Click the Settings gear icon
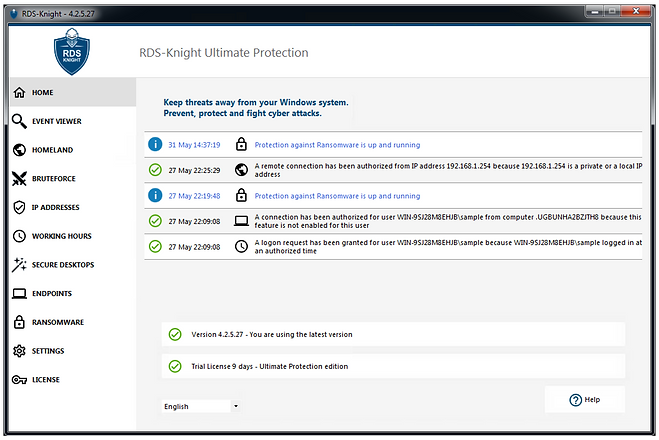Screen dimensions: 659x440 (19, 351)
